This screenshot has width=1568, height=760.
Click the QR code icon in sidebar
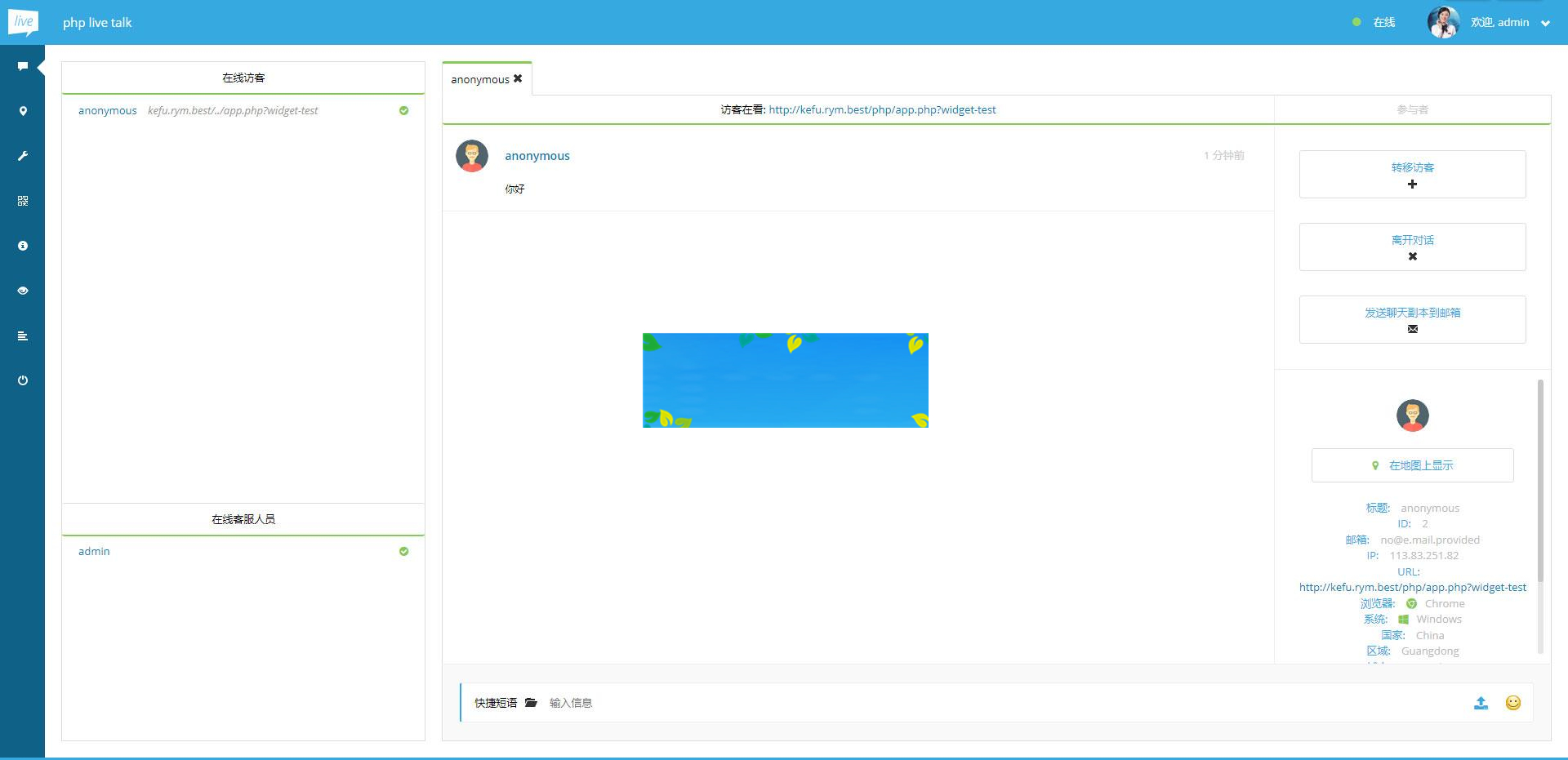(23, 201)
